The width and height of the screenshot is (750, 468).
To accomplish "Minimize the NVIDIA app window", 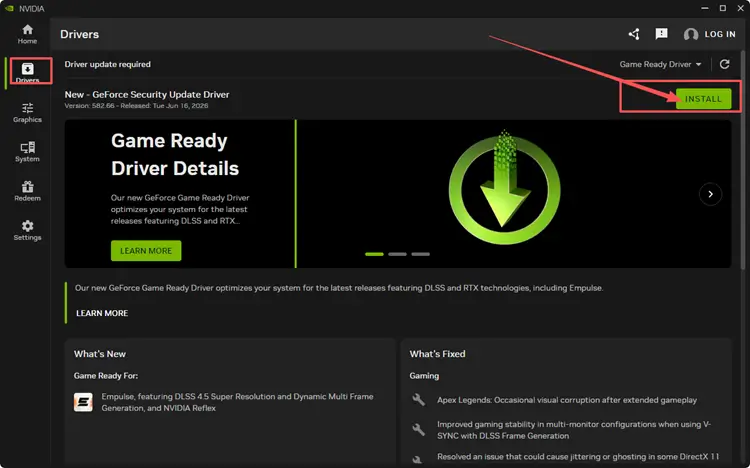I will [705, 8].
